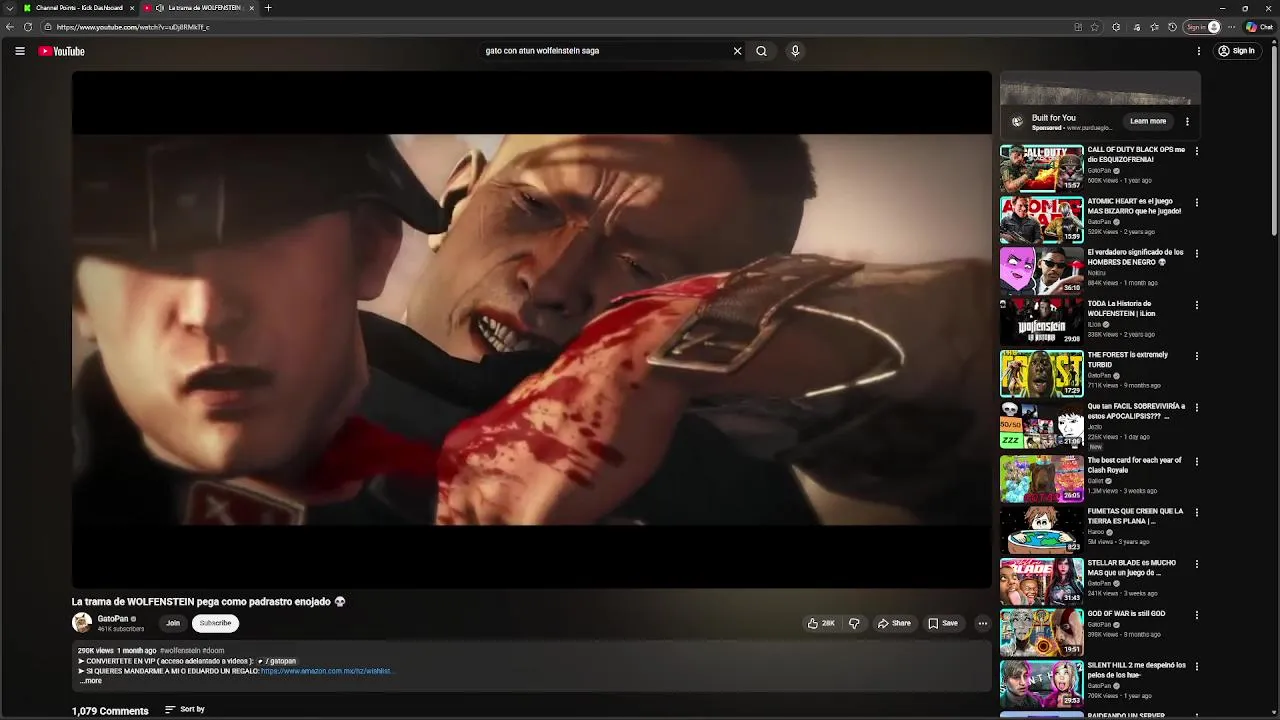Image resolution: width=1280 pixels, height=720 pixels.
Task: Open the ad options three-dot menu
Action: [x=1187, y=121]
